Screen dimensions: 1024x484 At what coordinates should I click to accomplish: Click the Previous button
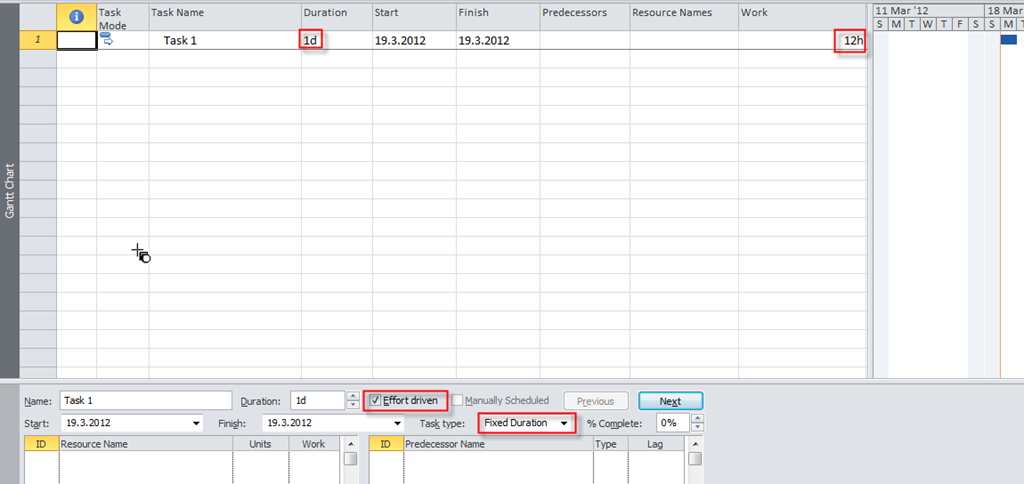click(595, 401)
